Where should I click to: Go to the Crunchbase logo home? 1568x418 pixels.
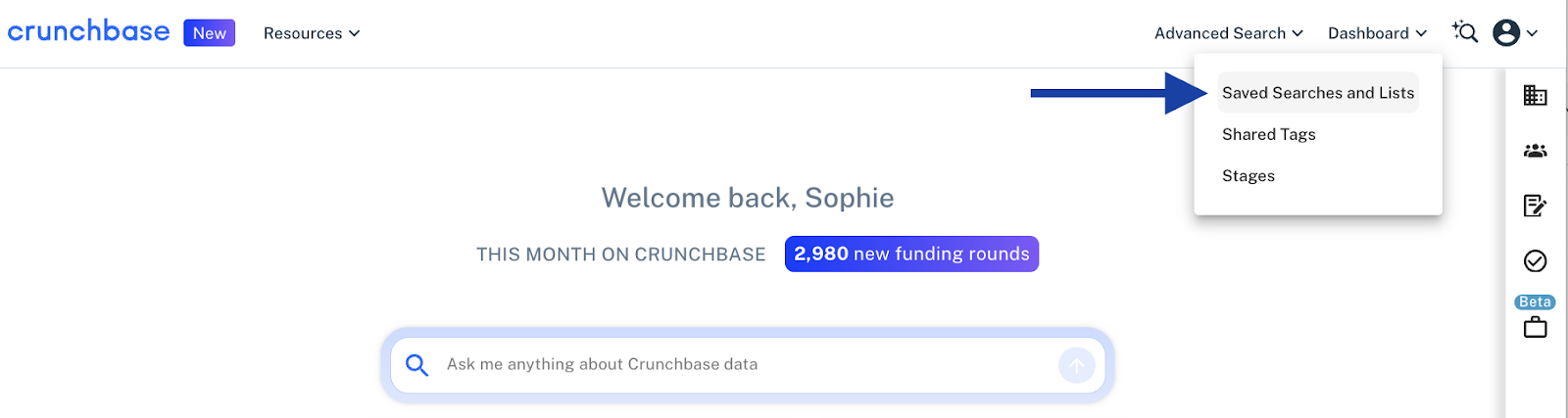pyautogui.click(x=88, y=31)
